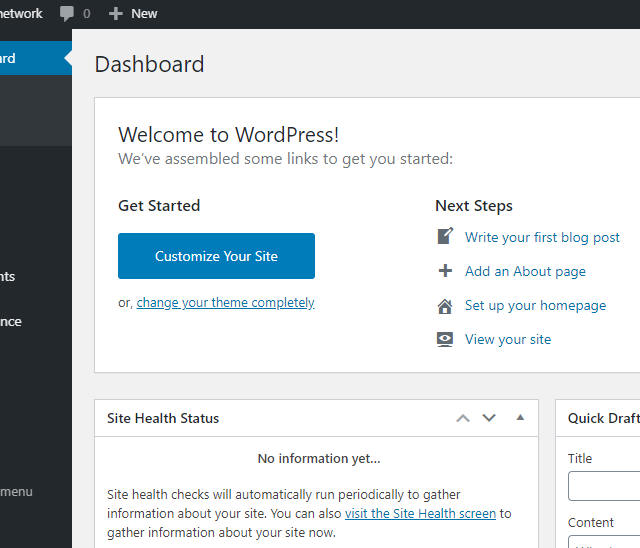Click the home icon for homepage setup
The image size is (640, 548).
[445, 306]
